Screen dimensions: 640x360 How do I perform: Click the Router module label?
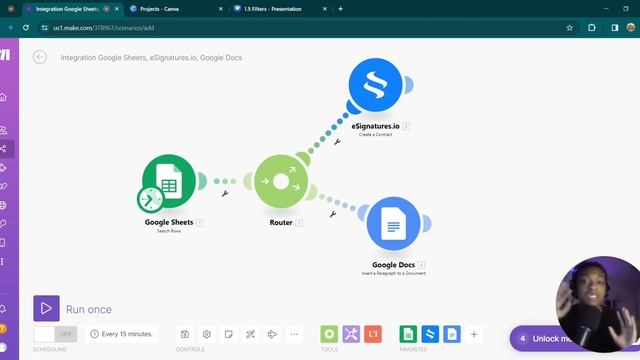[281, 222]
